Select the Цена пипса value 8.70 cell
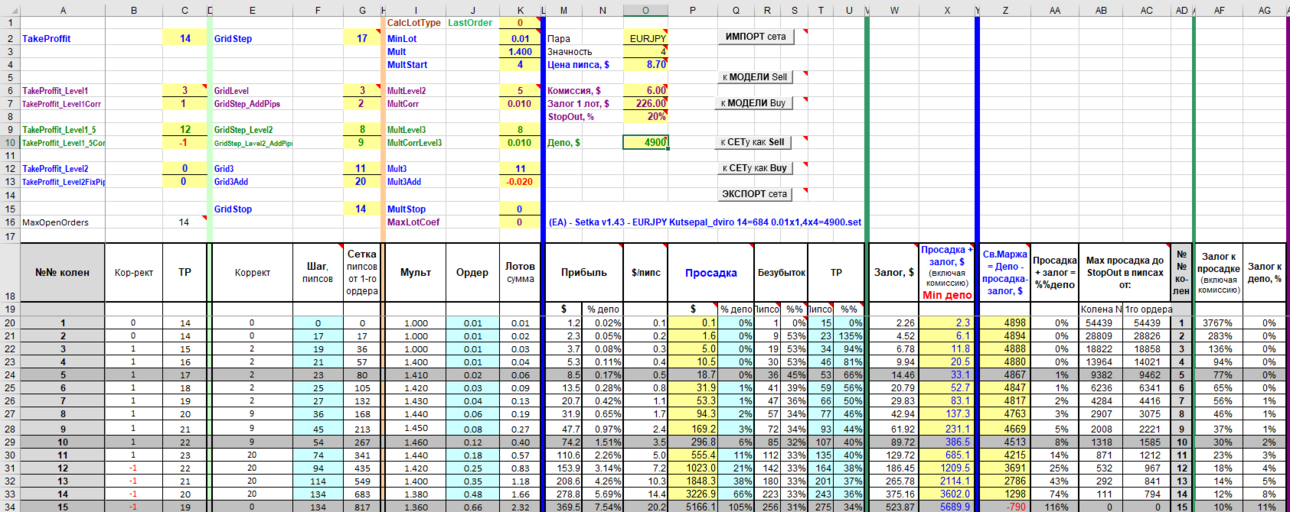Viewport: 1290px width, 512px height. [645, 64]
